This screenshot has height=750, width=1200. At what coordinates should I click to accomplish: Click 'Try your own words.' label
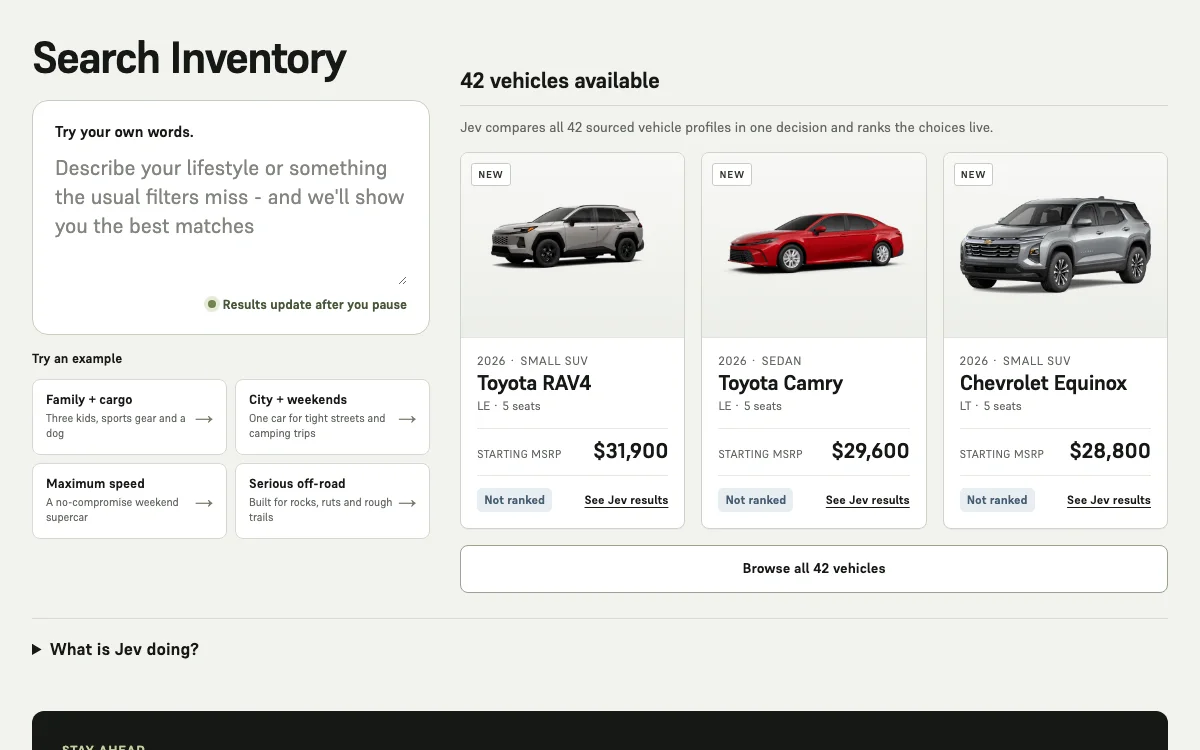124,132
